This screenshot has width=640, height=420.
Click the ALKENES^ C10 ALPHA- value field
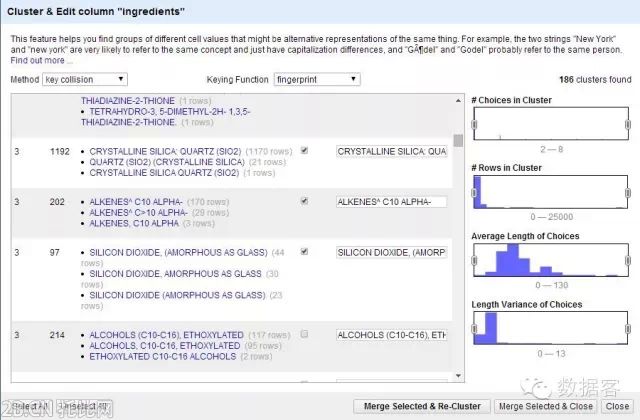tap(391, 202)
